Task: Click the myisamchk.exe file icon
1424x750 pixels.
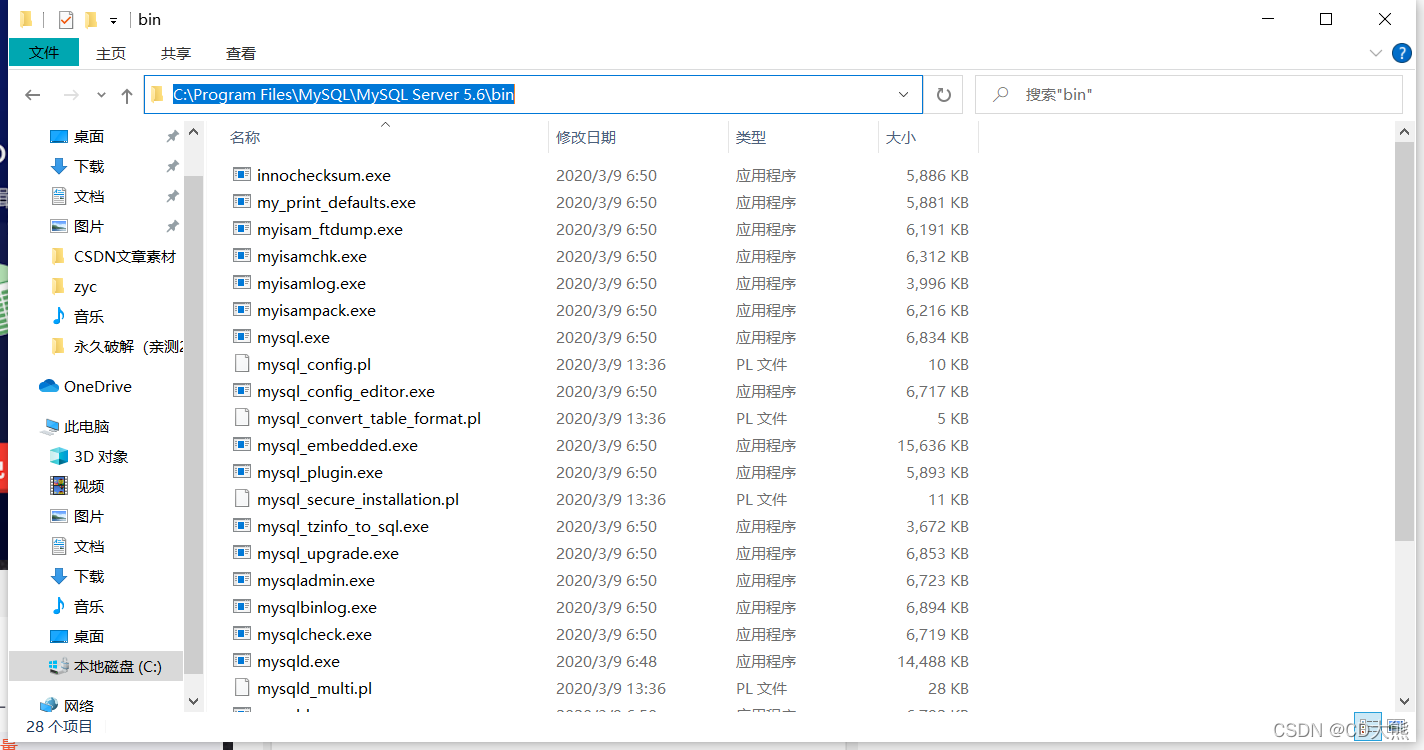Action: point(241,256)
